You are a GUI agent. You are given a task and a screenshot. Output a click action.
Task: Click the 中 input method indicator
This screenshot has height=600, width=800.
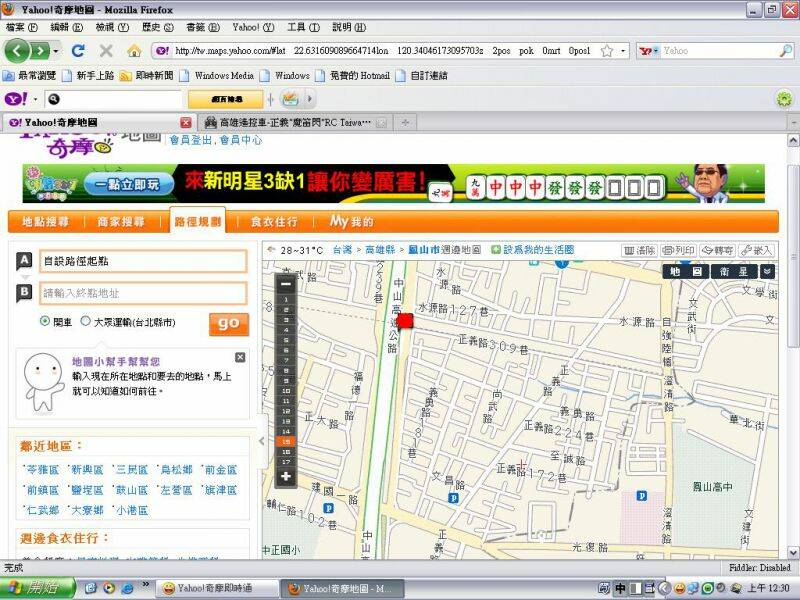620,588
